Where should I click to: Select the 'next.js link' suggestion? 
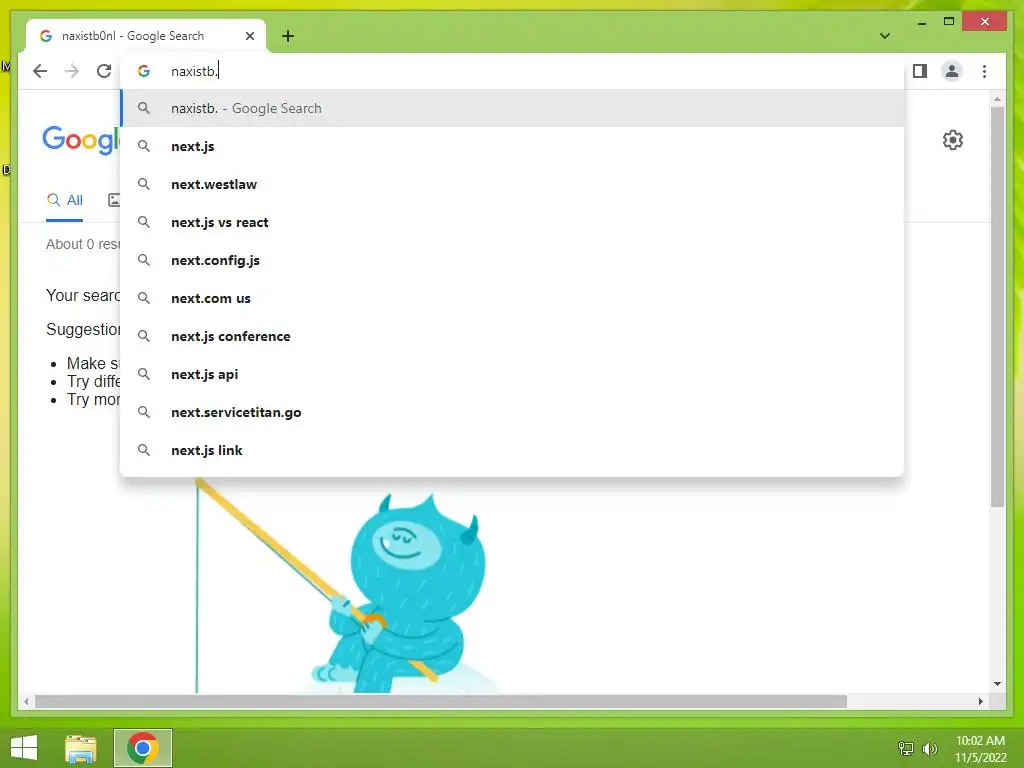(512, 450)
